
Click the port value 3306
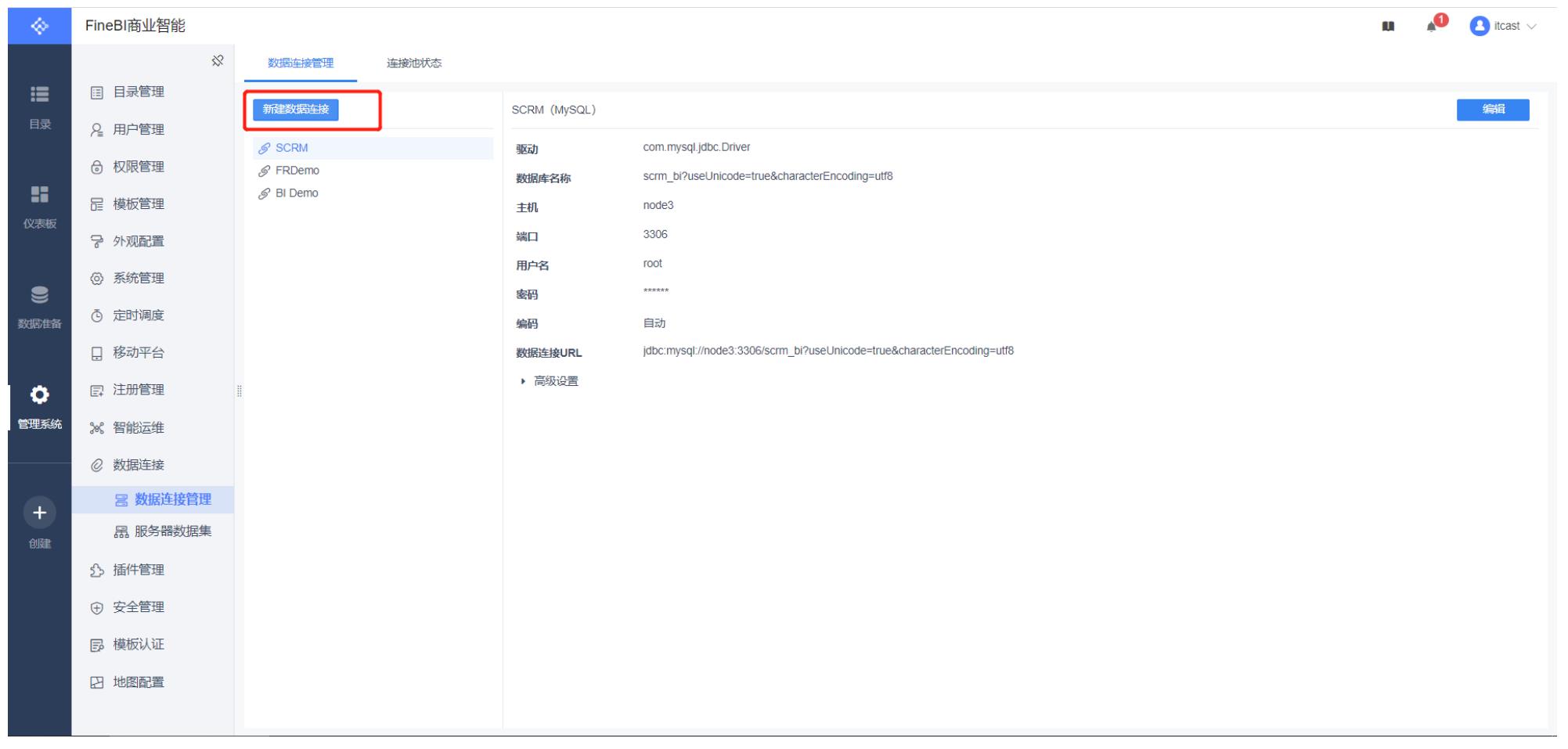pyautogui.click(x=655, y=234)
